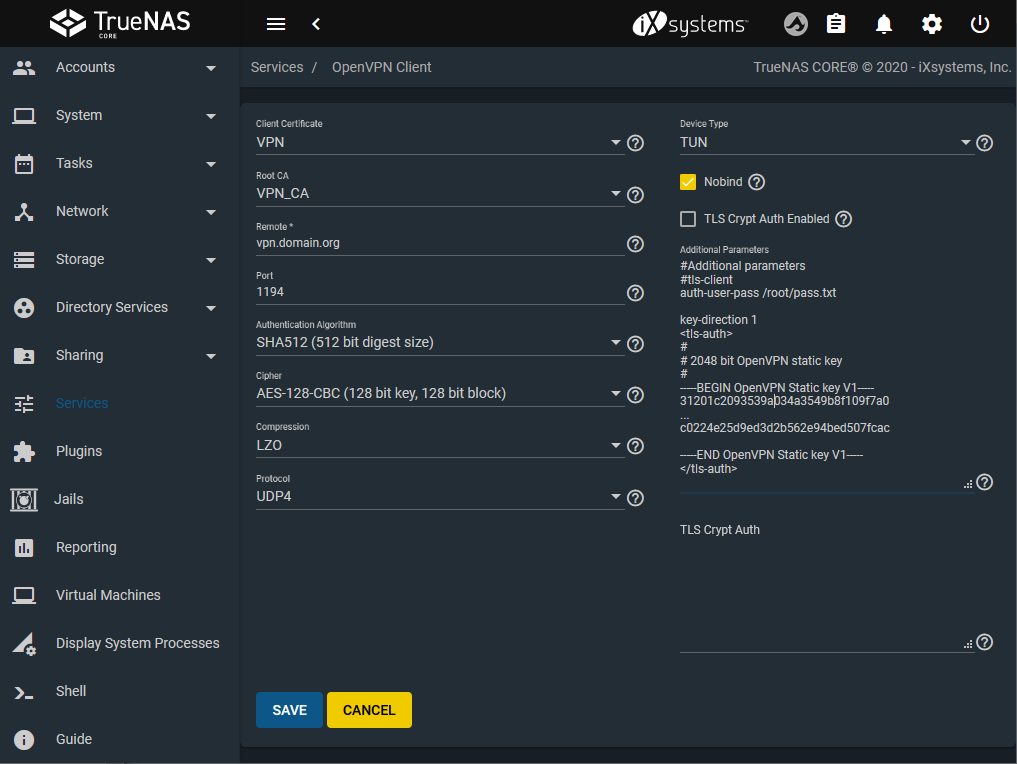The width and height of the screenshot is (1017, 764).
Task: Click the CANCEL button
Action: pos(369,710)
